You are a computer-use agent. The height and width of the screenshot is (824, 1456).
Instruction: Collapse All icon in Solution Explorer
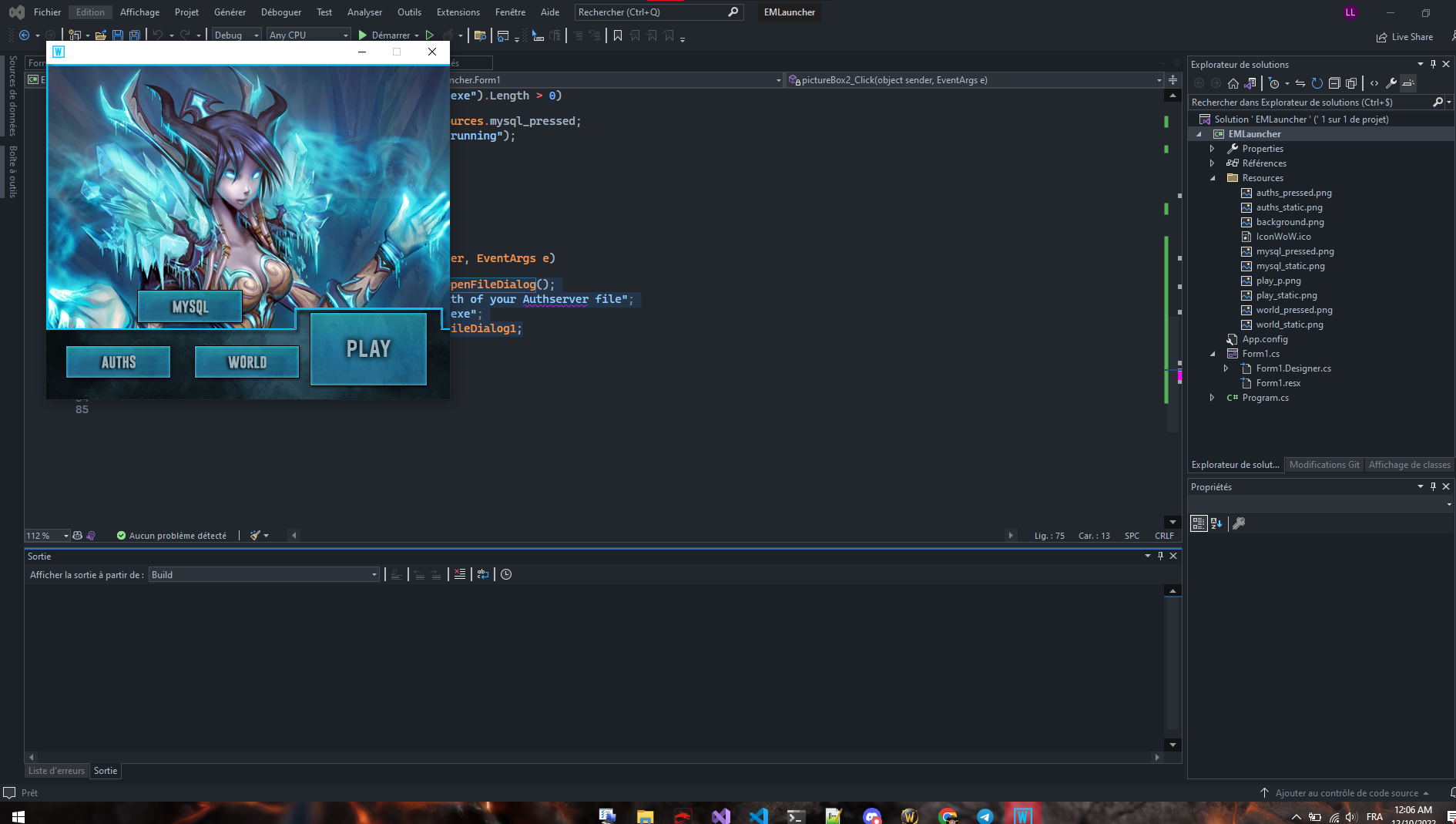point(1334,83)
